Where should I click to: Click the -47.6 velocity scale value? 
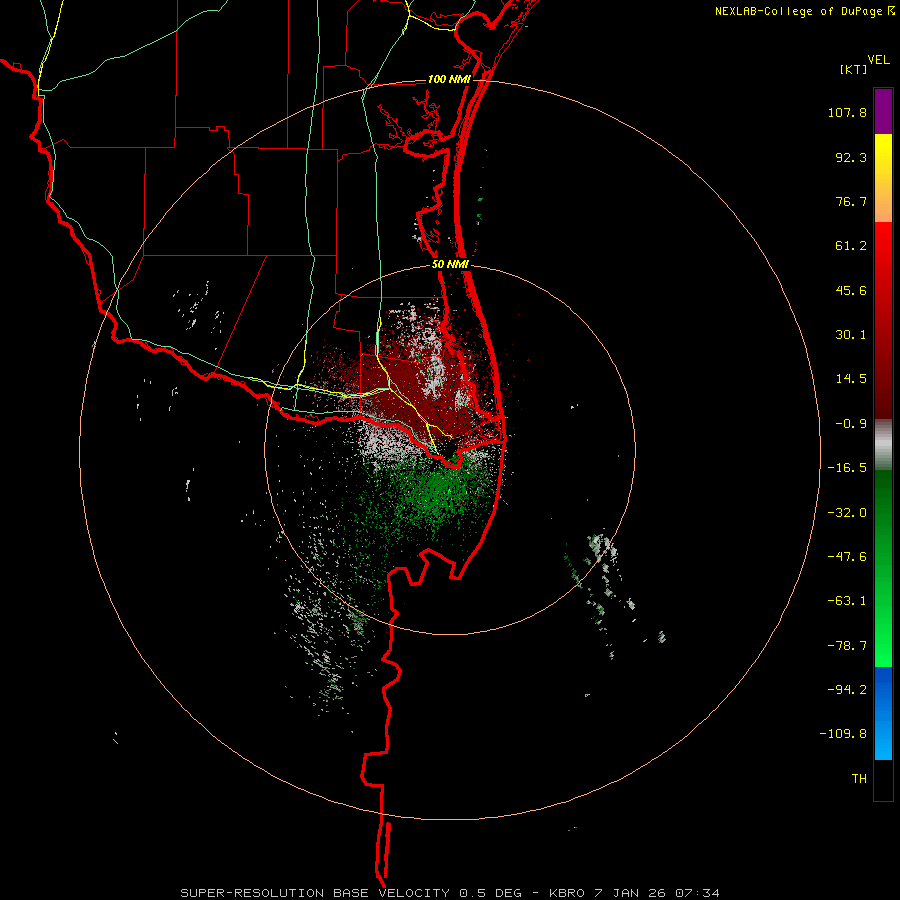pos(847,557)
